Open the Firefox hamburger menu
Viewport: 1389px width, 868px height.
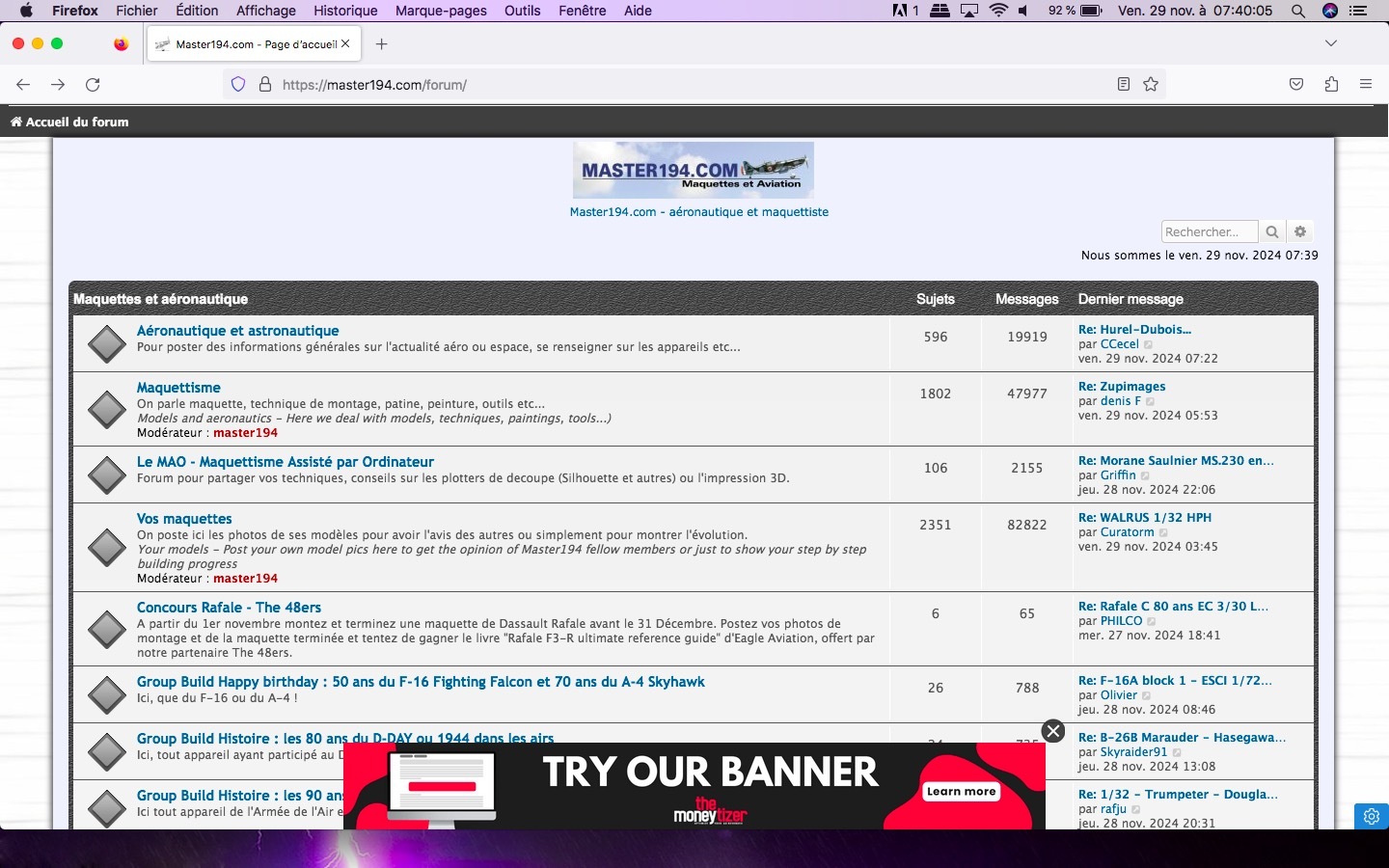click(x=1366, y=85)
